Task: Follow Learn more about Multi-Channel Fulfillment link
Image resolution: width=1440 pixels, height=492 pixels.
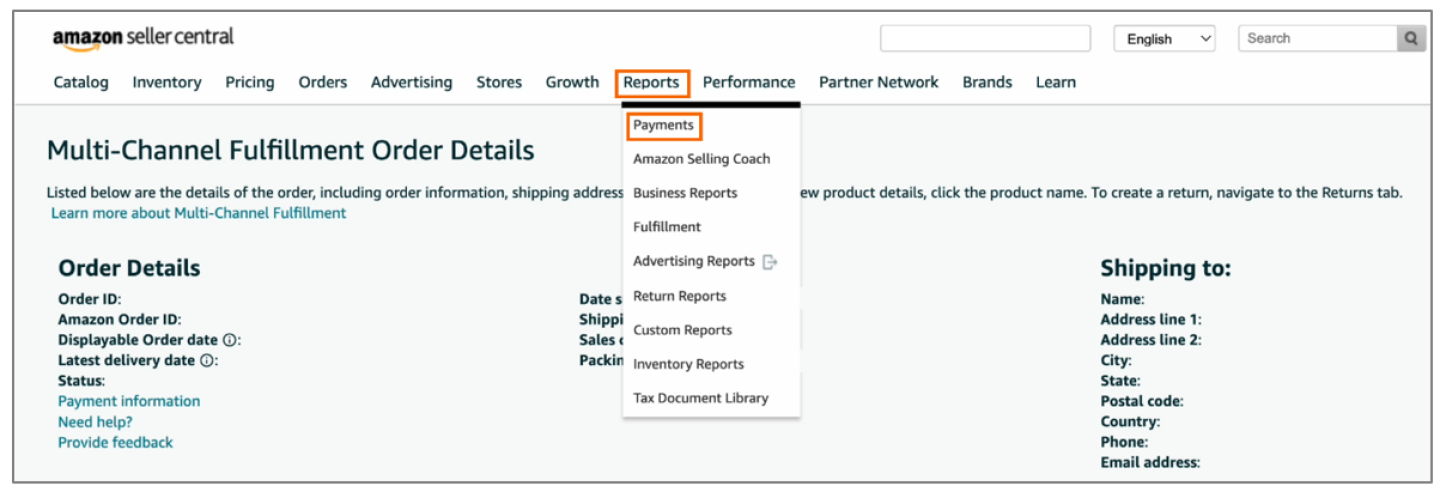Action: tap(199, 213)
